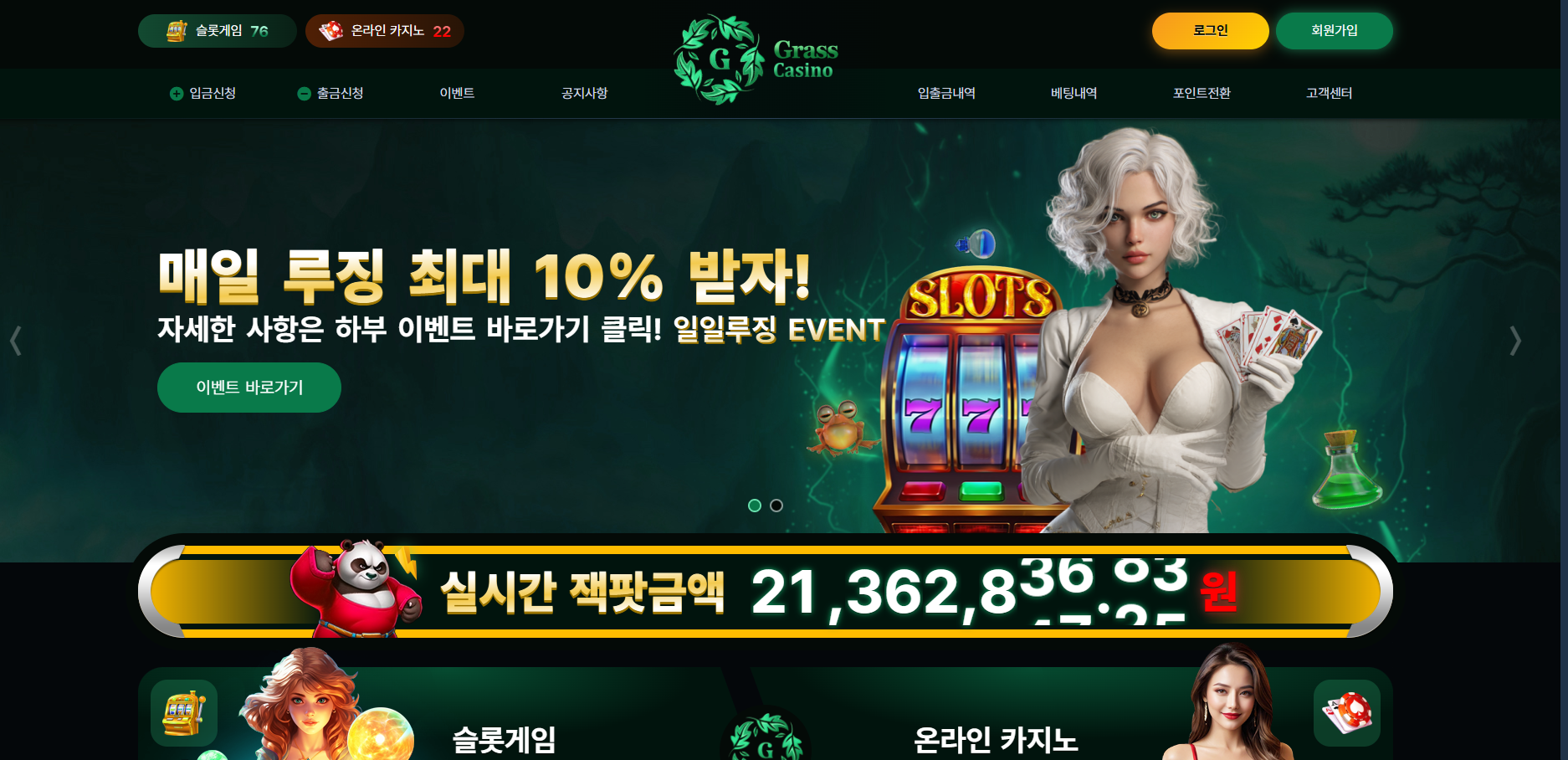
Task: Click the green minus icon beside 출금신청
Action: [x=304, y=94]
